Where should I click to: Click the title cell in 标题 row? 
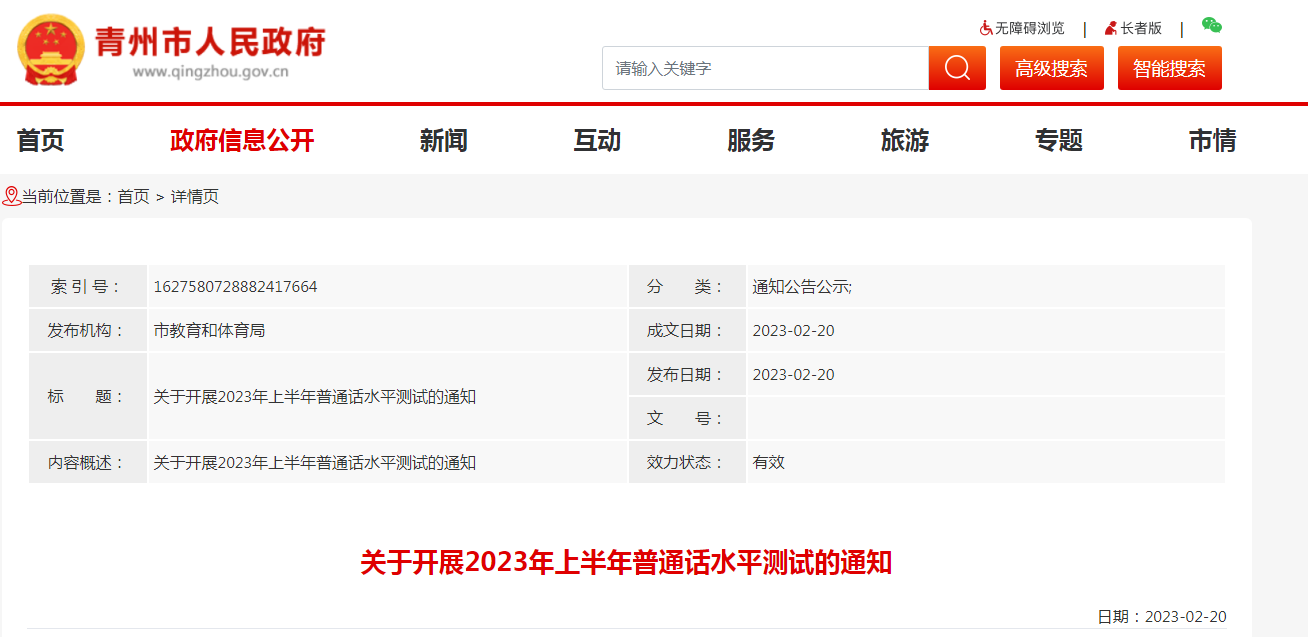pyautogui.click(x=387, y=396)
